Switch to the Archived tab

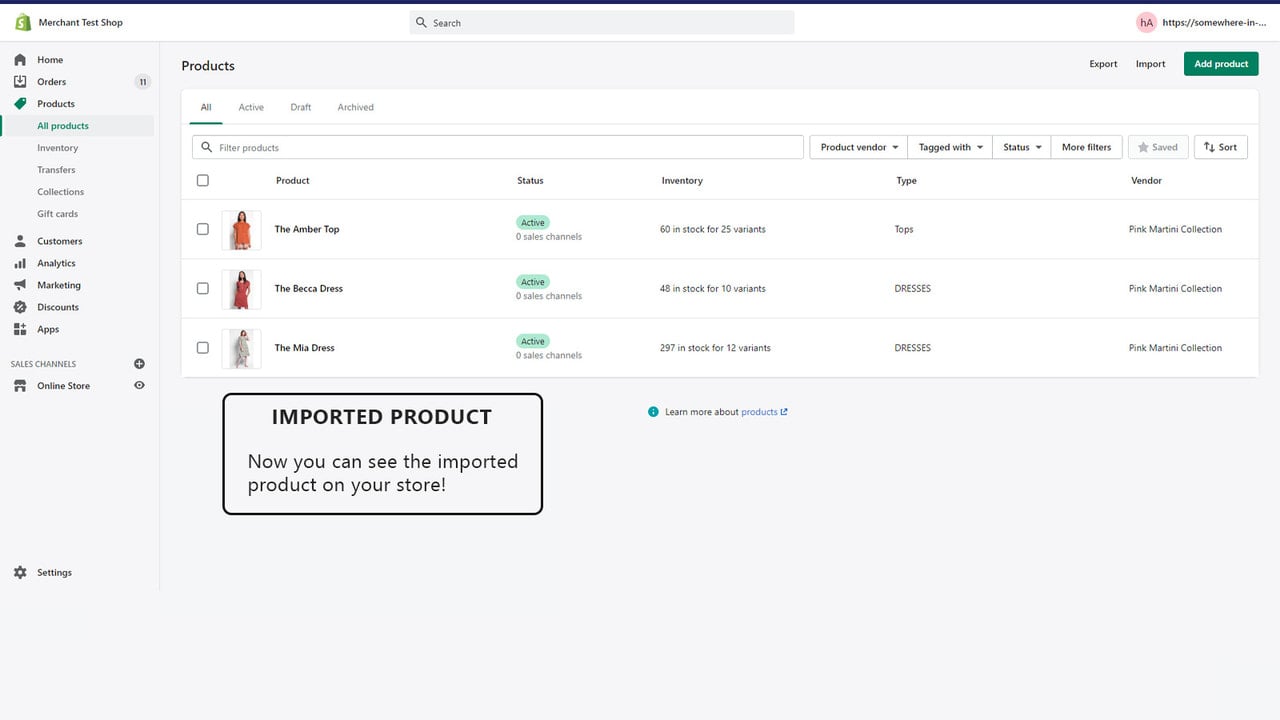point(355,107)
